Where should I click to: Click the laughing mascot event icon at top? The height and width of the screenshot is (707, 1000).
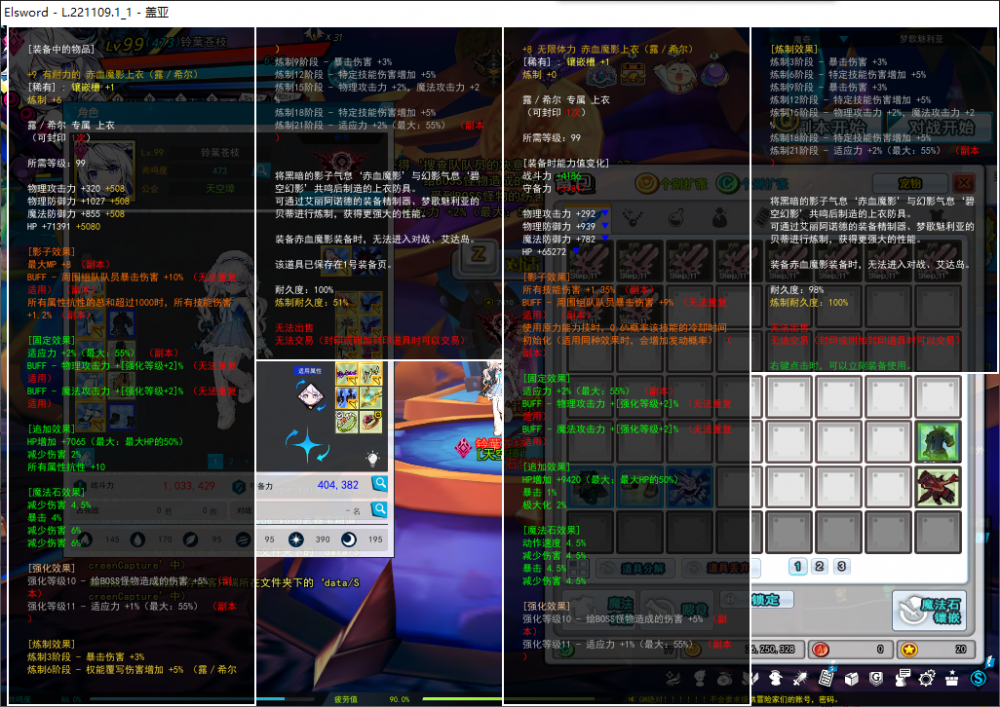tap(675, 75)
